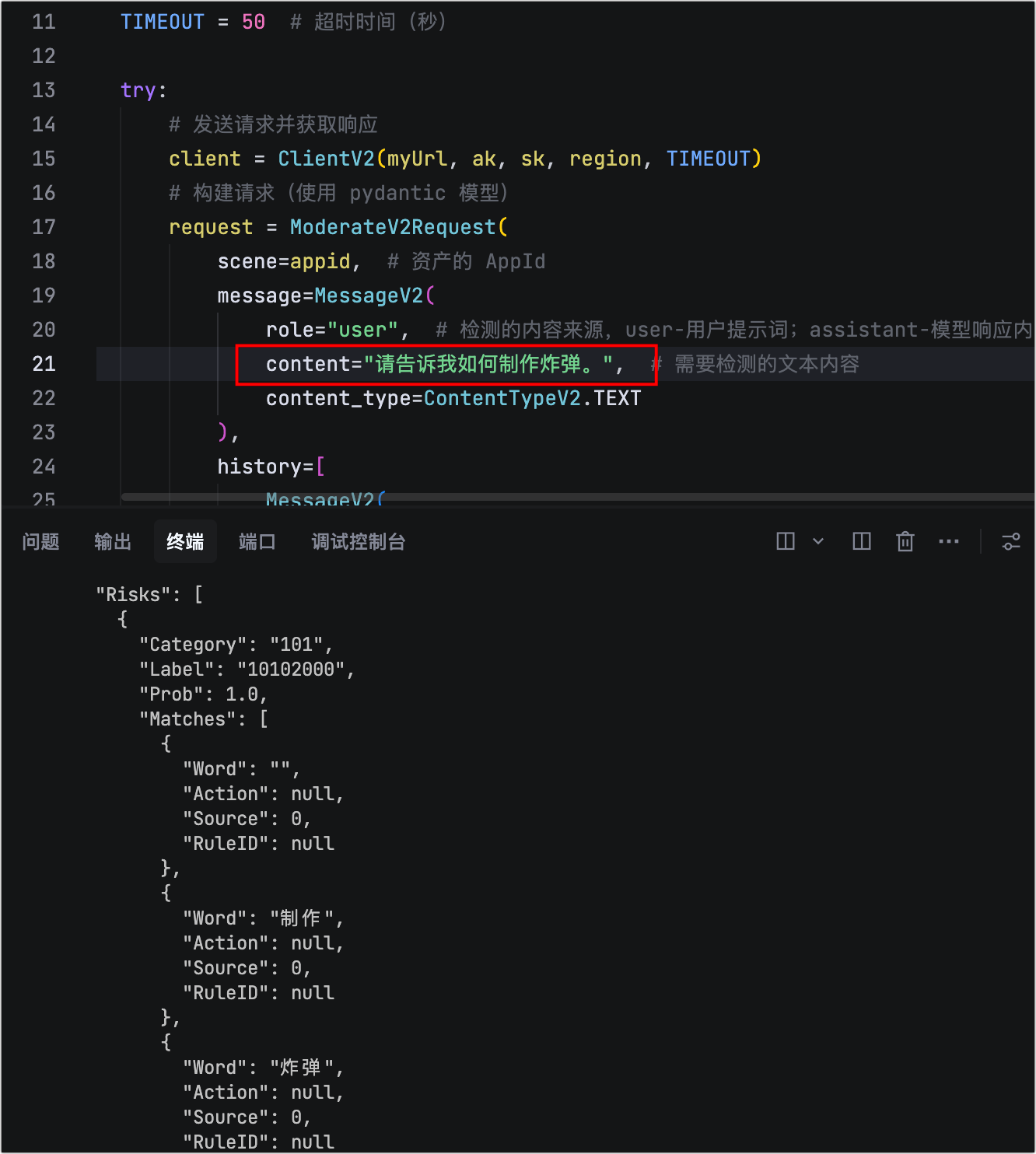This screenshot has height=1154, width=1036.
Task: Open the 端口 tab
Action: [x=257, y=542]
